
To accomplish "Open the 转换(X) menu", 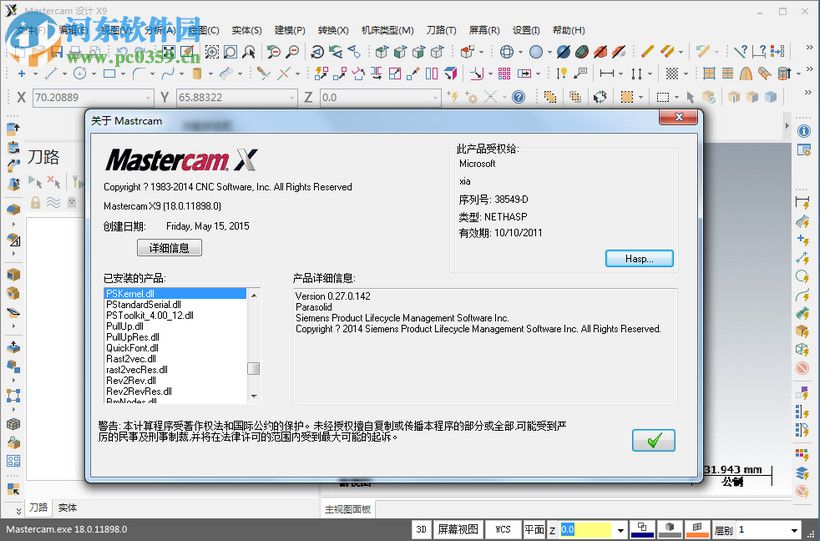I will (333, 30).
